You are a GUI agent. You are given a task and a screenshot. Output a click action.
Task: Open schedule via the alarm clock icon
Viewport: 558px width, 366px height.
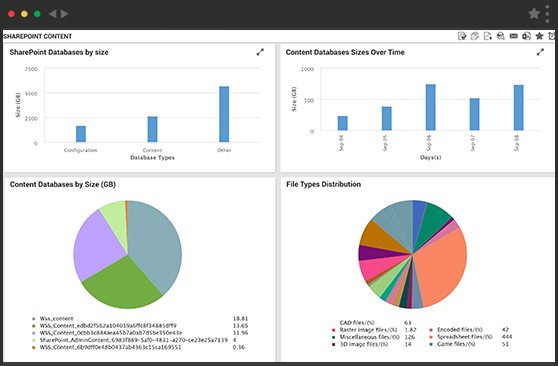552,36
